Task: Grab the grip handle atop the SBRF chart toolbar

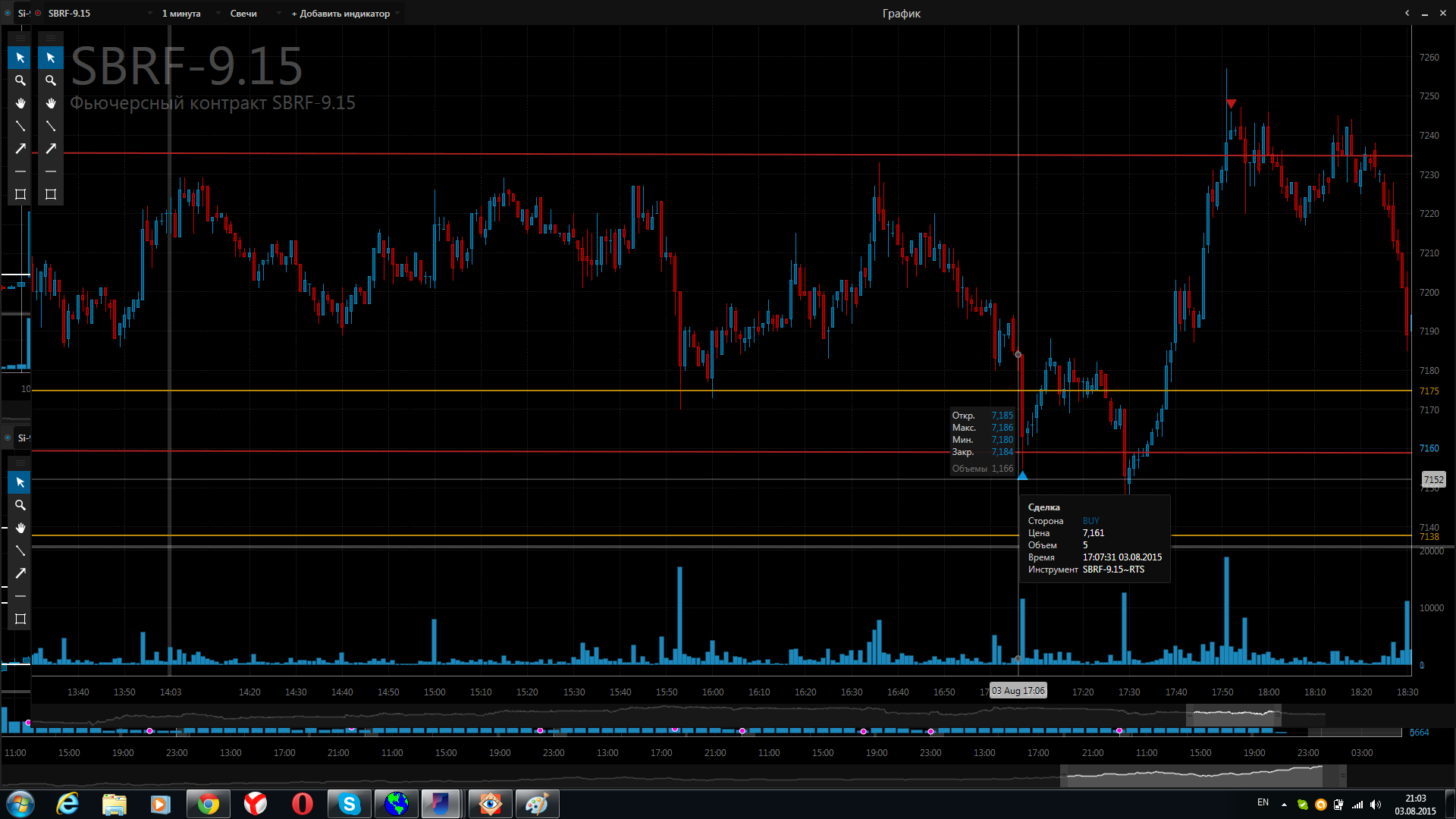Action: coord(51,37)
